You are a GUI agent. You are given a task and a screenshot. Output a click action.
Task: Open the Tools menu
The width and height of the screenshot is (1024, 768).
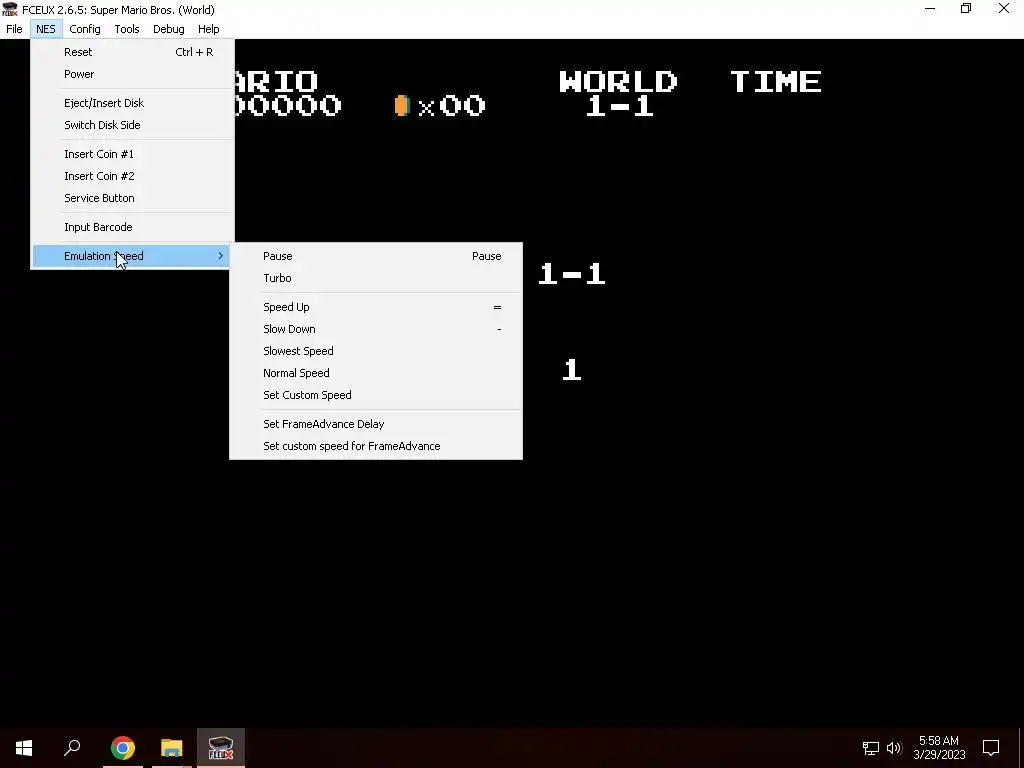point(127,29)
